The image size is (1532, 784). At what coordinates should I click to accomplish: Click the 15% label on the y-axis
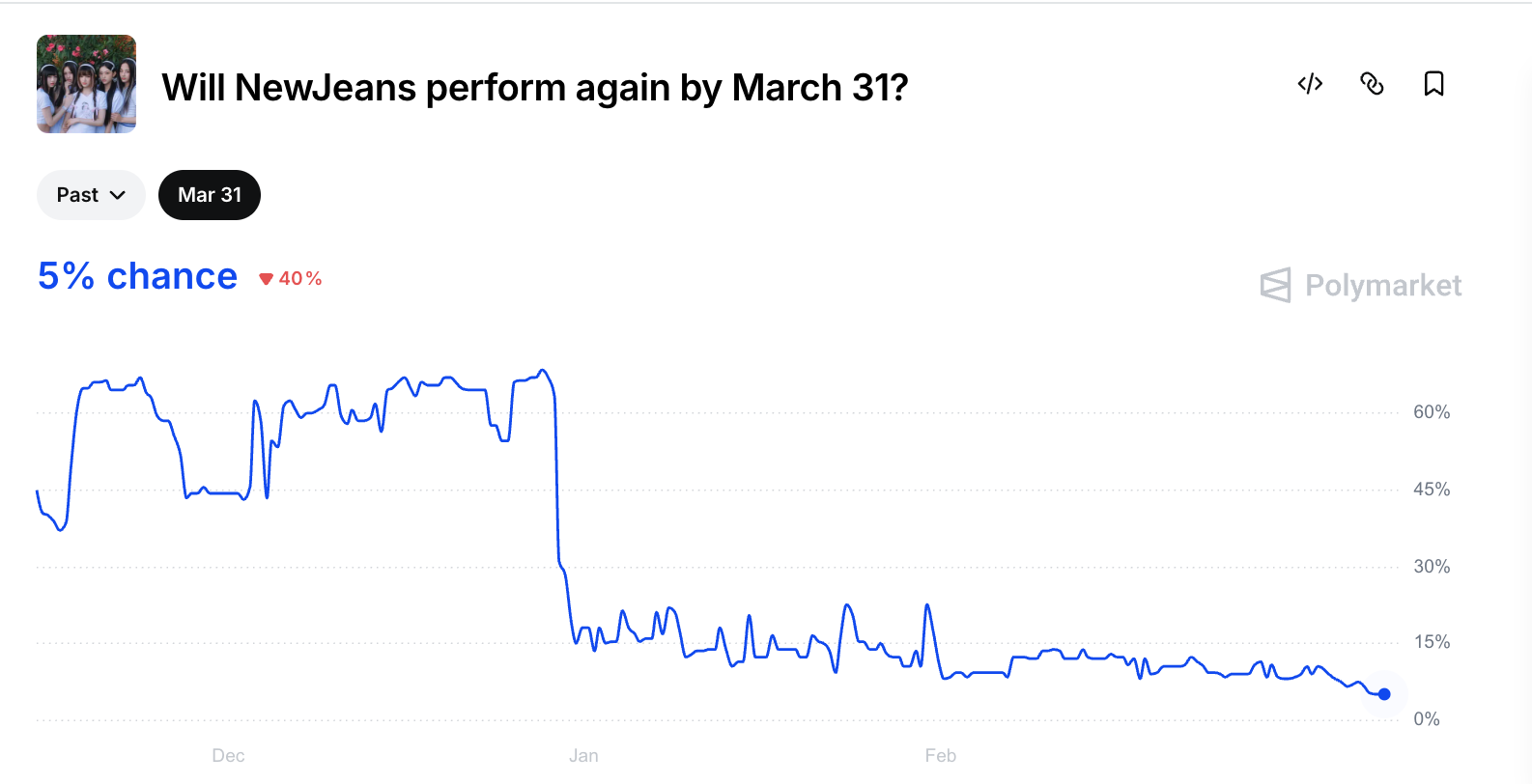coord(1431,642)
